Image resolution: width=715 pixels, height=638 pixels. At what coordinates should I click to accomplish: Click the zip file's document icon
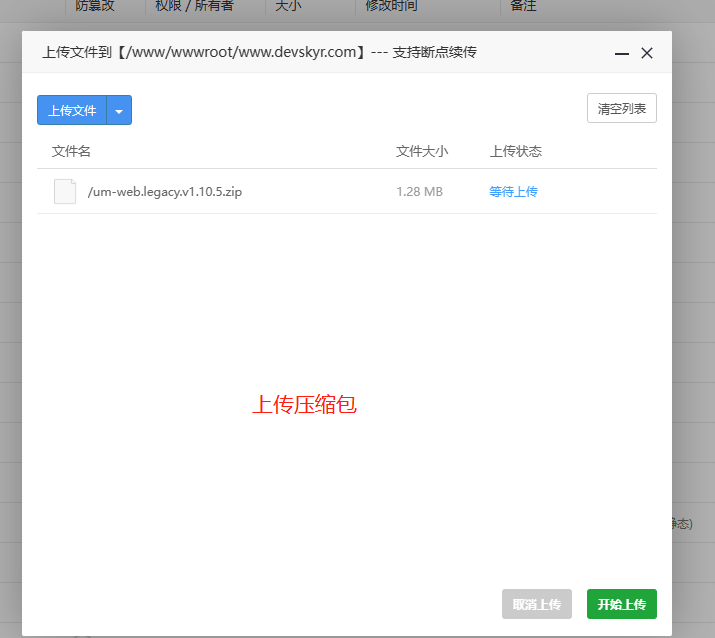(65, 192)
